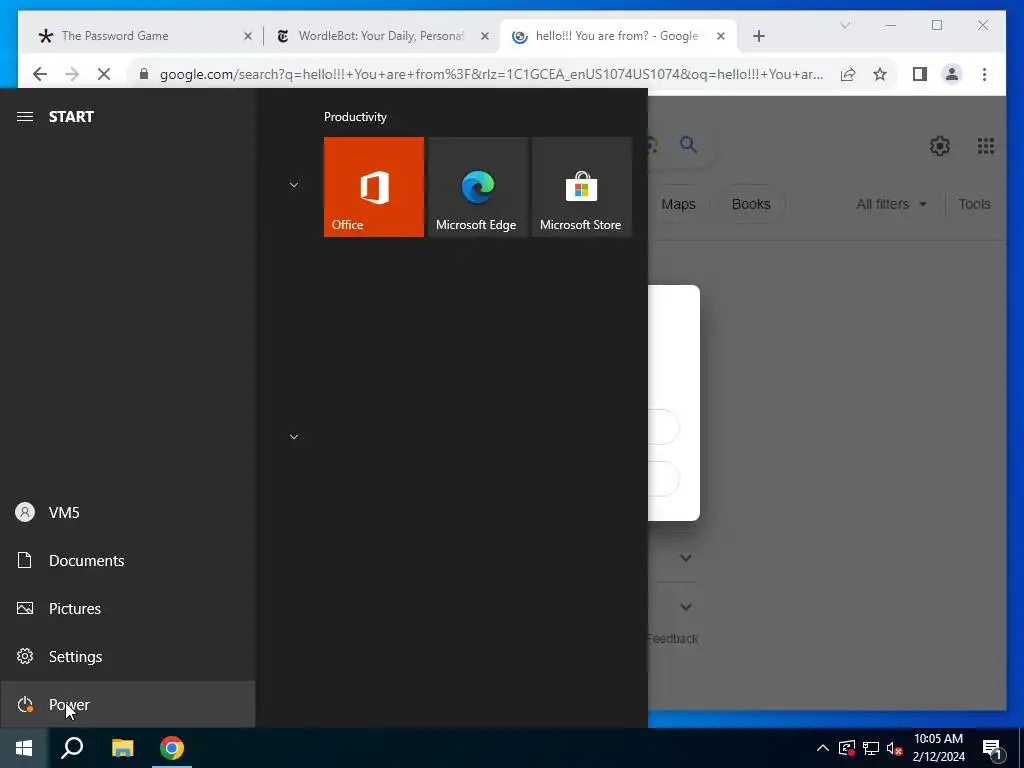This screenshot has width=1024, height=768.
Task: Open taskbar Search
Action: click(72, 748)
